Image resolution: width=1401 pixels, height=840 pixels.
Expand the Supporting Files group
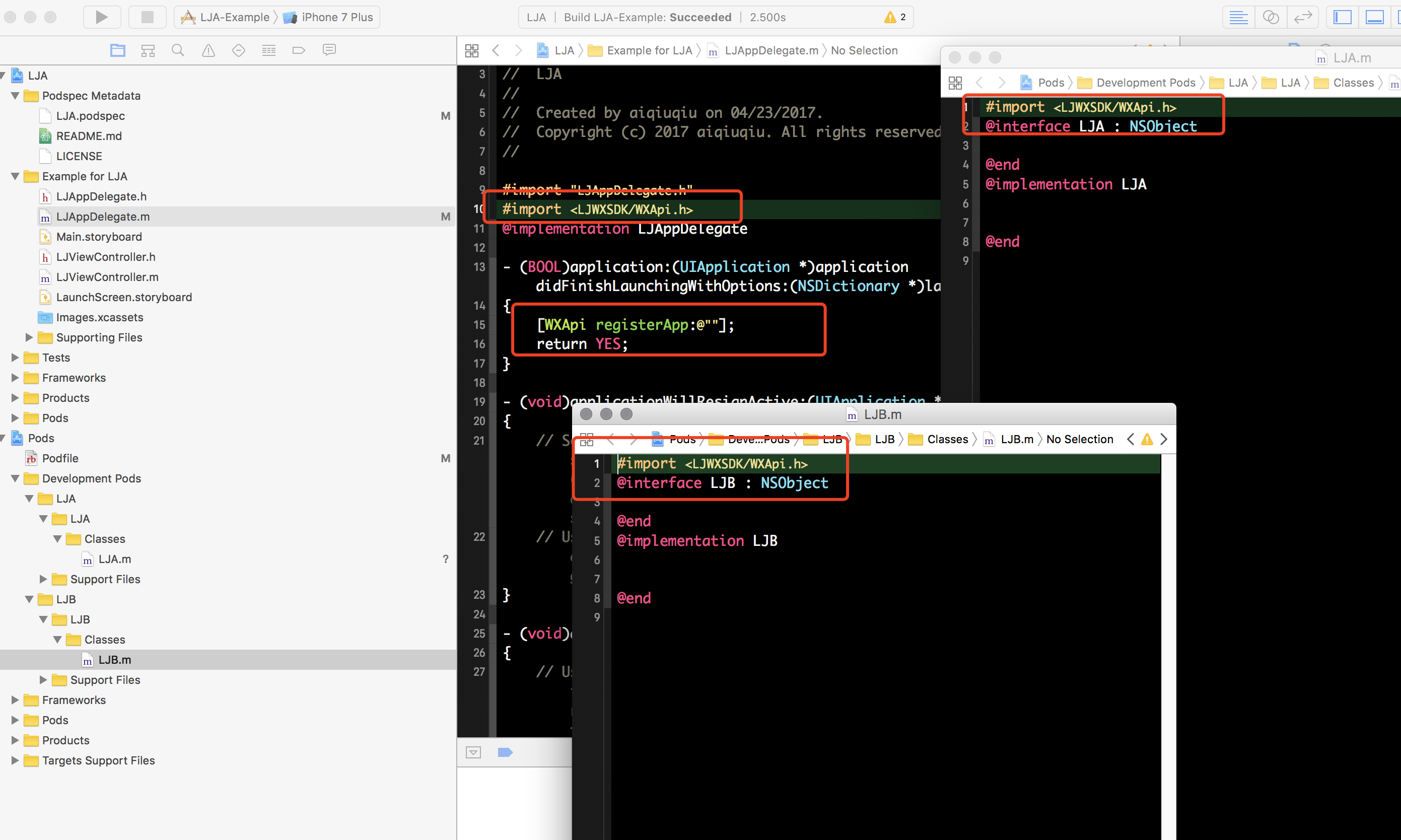tap(29, 337)
